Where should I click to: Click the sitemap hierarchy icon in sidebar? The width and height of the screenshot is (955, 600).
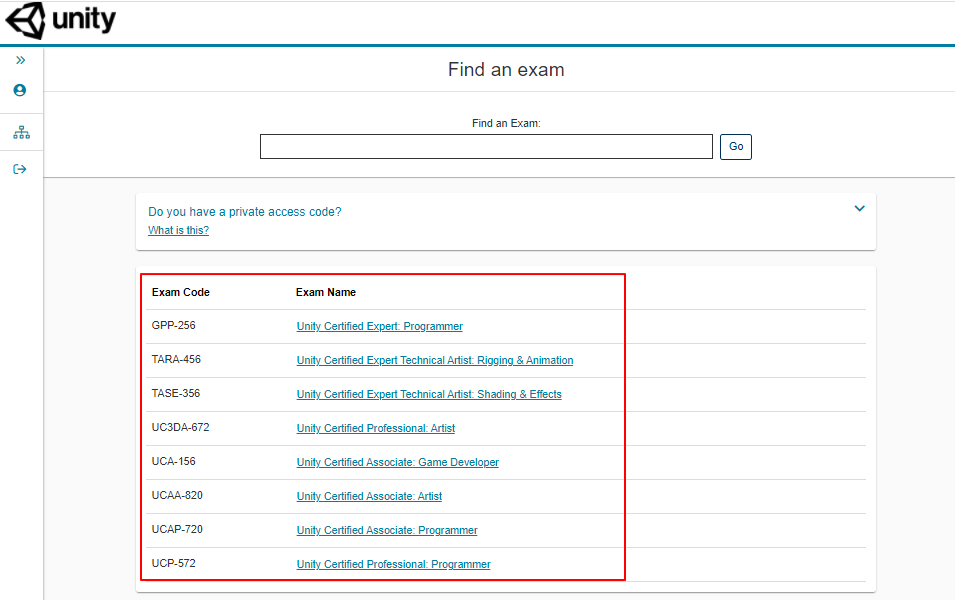pyautogui.click(x=21, y=132)
